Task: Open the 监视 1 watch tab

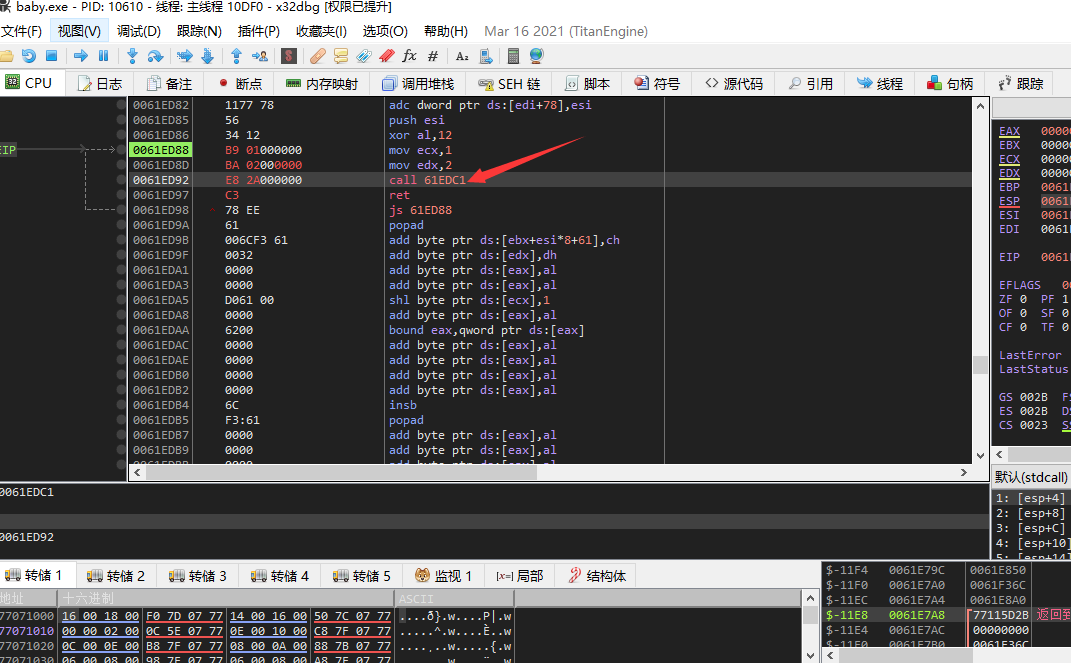Action: pos(444,576)
